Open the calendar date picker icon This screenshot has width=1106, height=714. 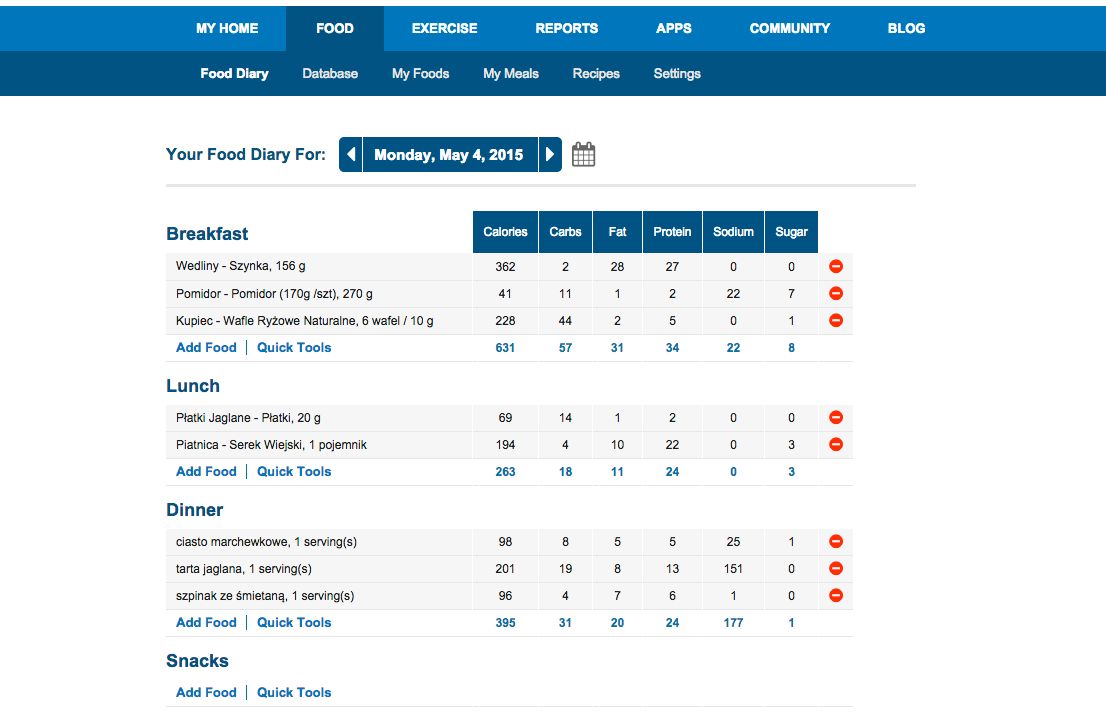583,155
